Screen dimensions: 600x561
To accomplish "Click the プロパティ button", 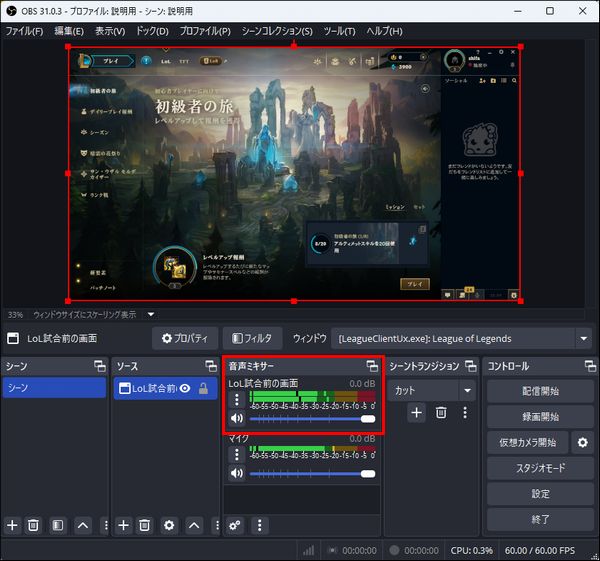I will [185, 338].
